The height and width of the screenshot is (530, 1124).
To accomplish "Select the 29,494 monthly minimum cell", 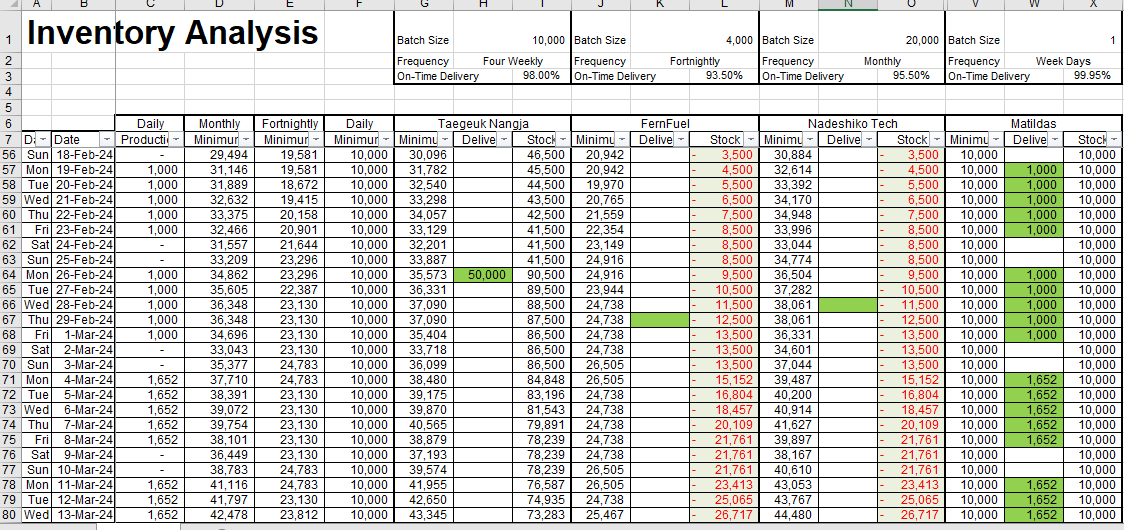I will (219, 154).
